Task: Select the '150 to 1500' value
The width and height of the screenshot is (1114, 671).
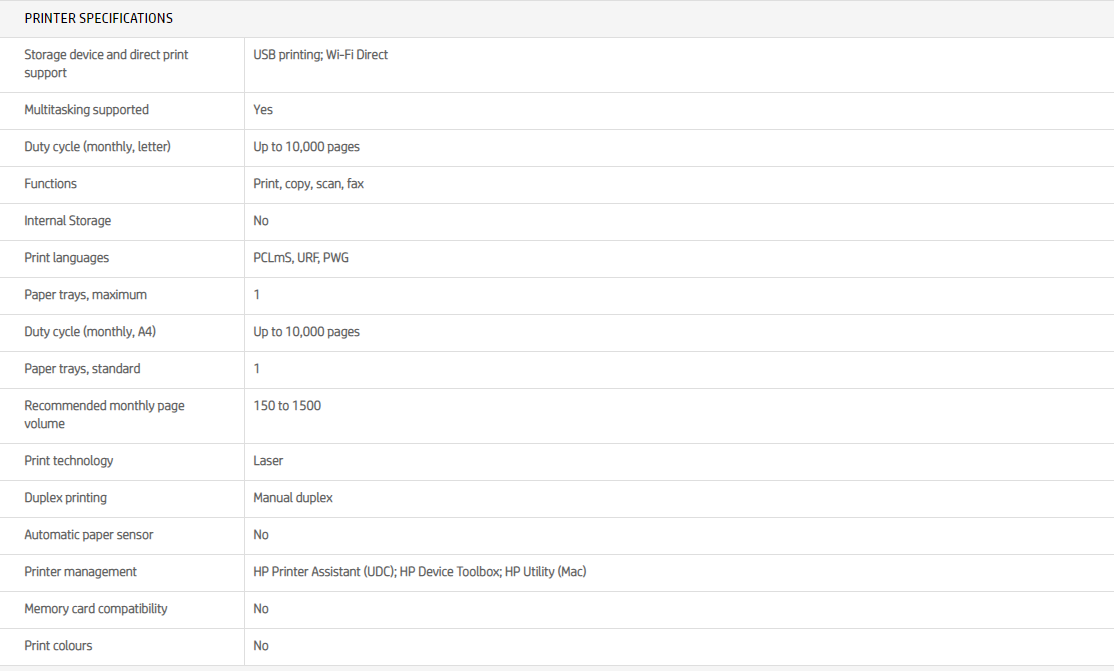Action: point(287,406)
